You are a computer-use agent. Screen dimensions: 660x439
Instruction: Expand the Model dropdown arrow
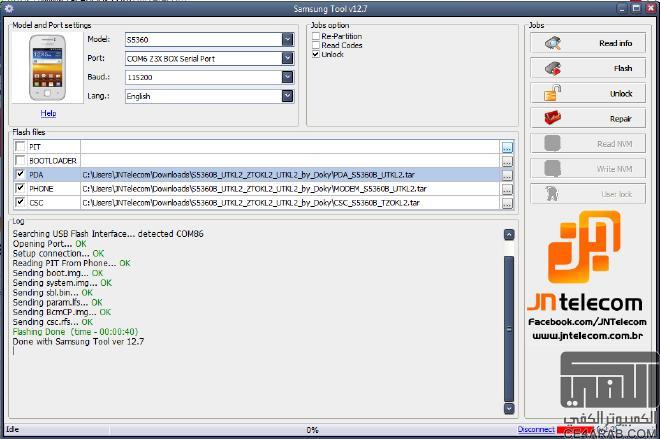tap(287, 40)
